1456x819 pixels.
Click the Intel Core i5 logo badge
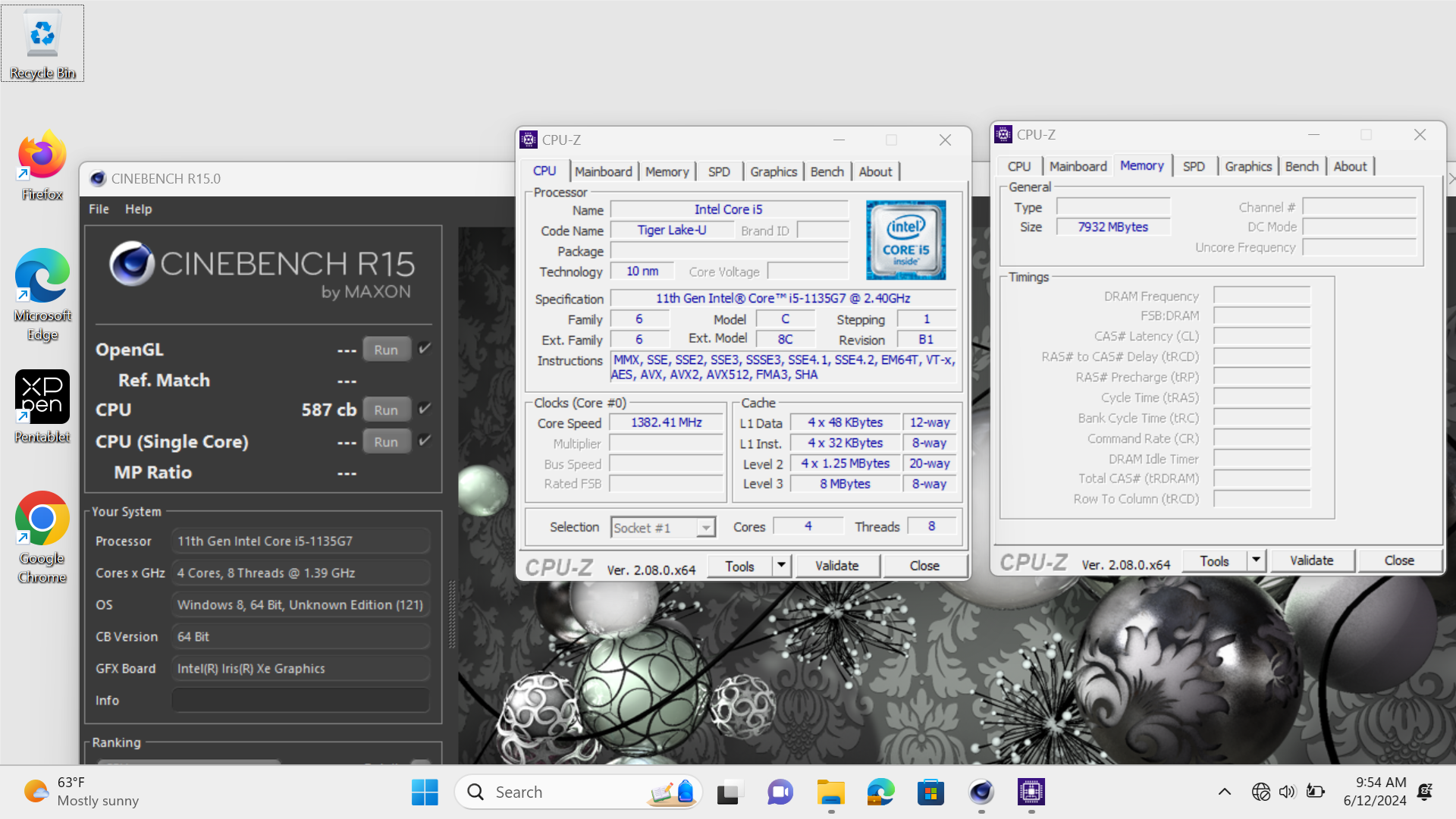(x=905, y=240)
